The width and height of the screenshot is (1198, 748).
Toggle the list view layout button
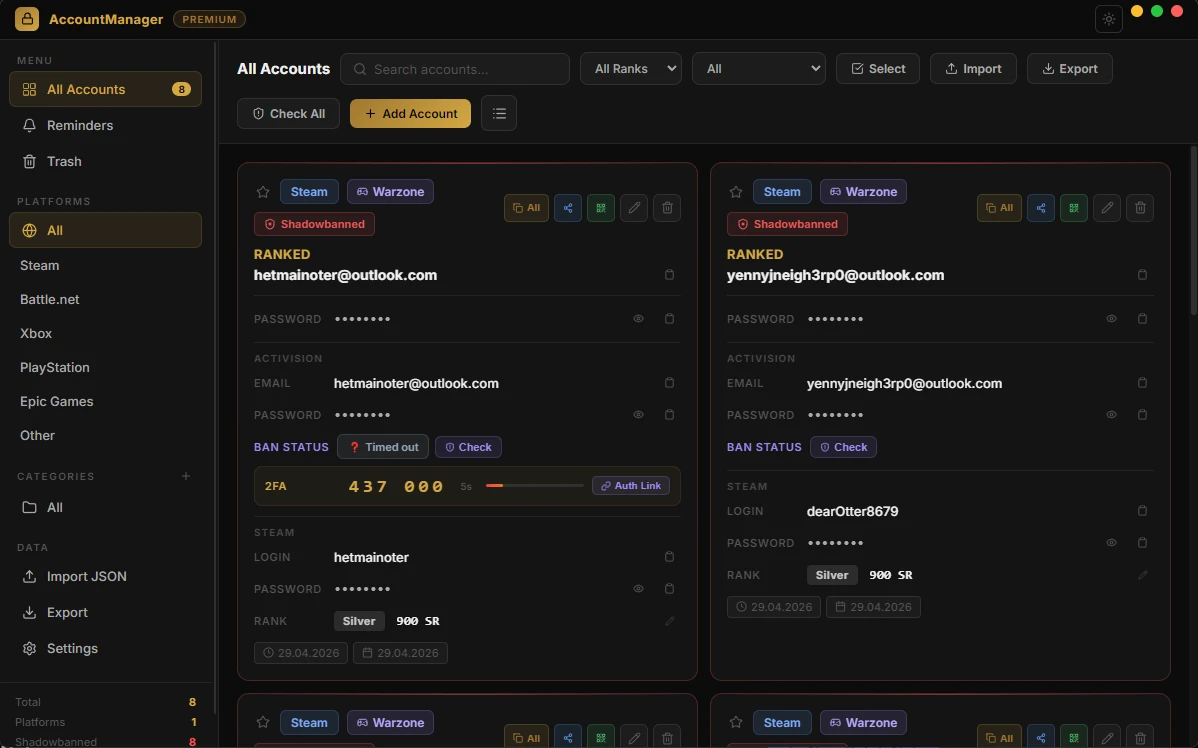pos(499,113)
